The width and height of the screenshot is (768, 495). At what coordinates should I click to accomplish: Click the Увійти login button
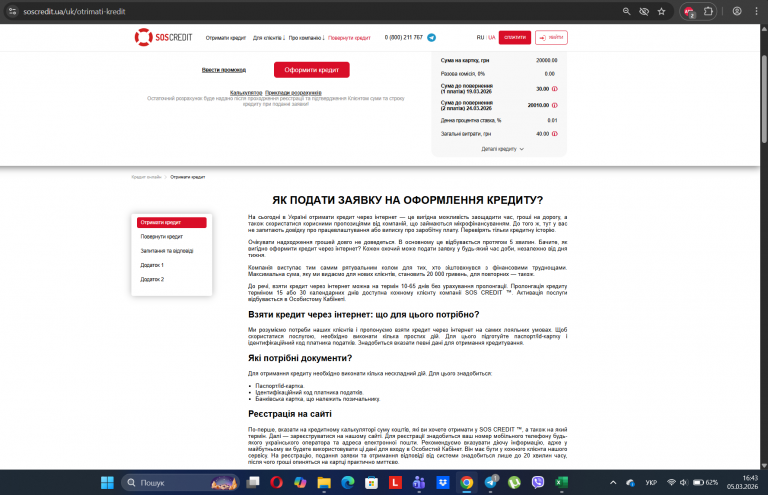pos(552,38)
